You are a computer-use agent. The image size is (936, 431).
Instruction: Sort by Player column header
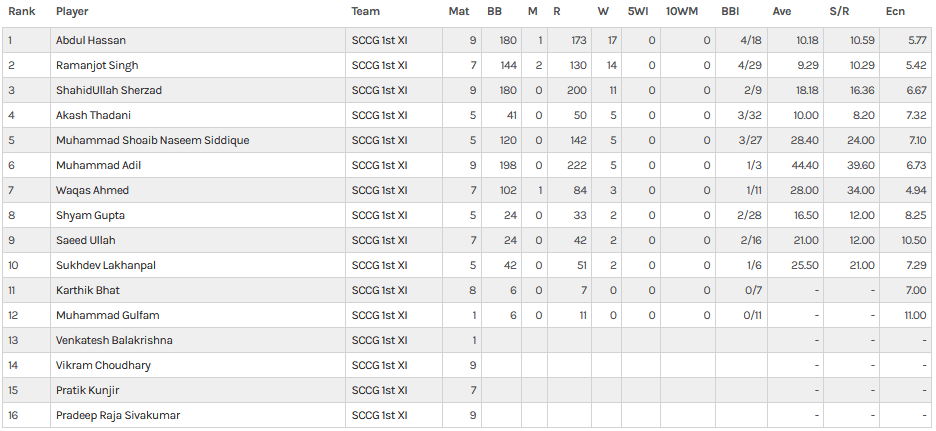click(x=72, y=11)
